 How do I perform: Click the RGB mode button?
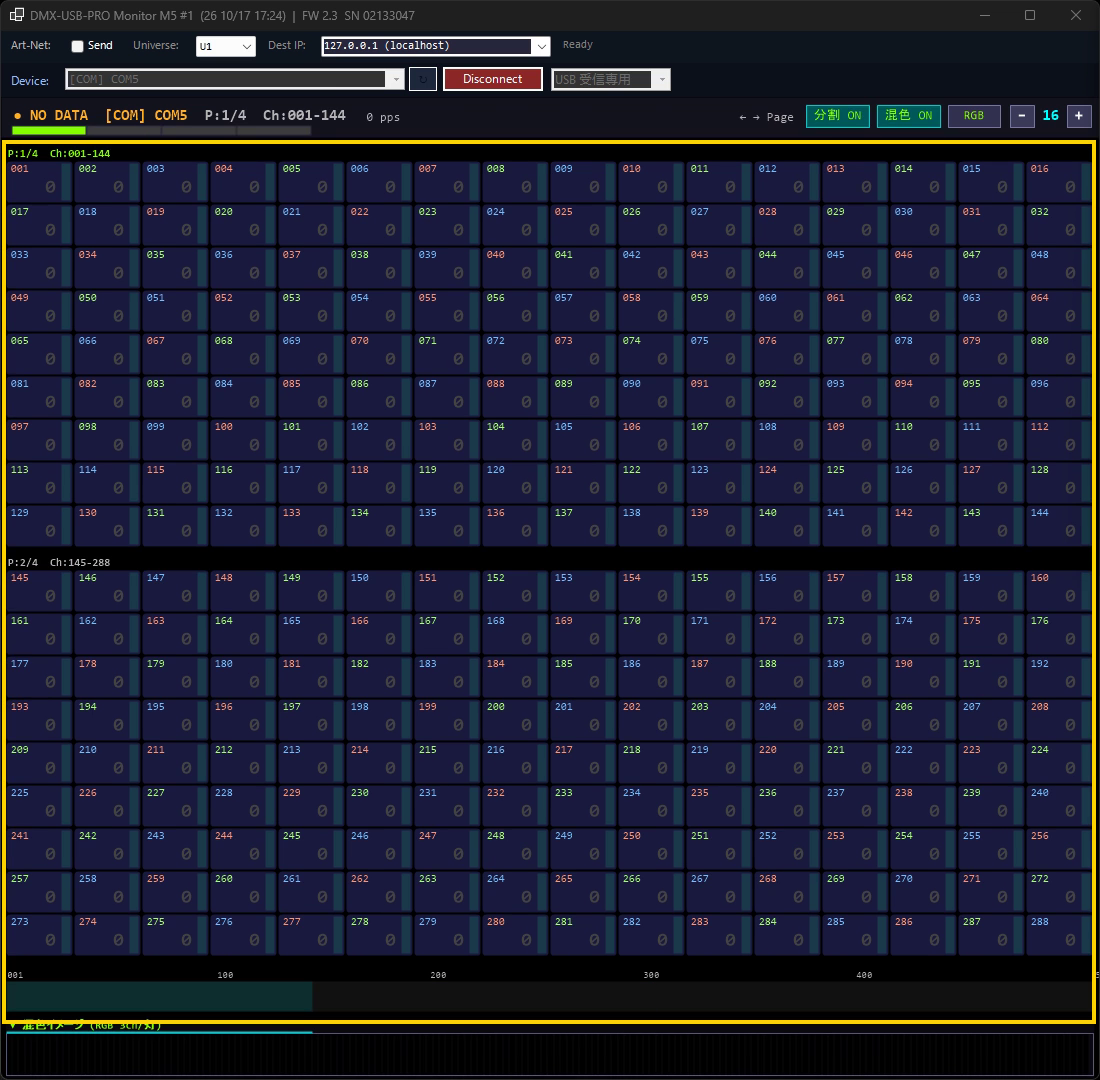click(x=974, y=116)
